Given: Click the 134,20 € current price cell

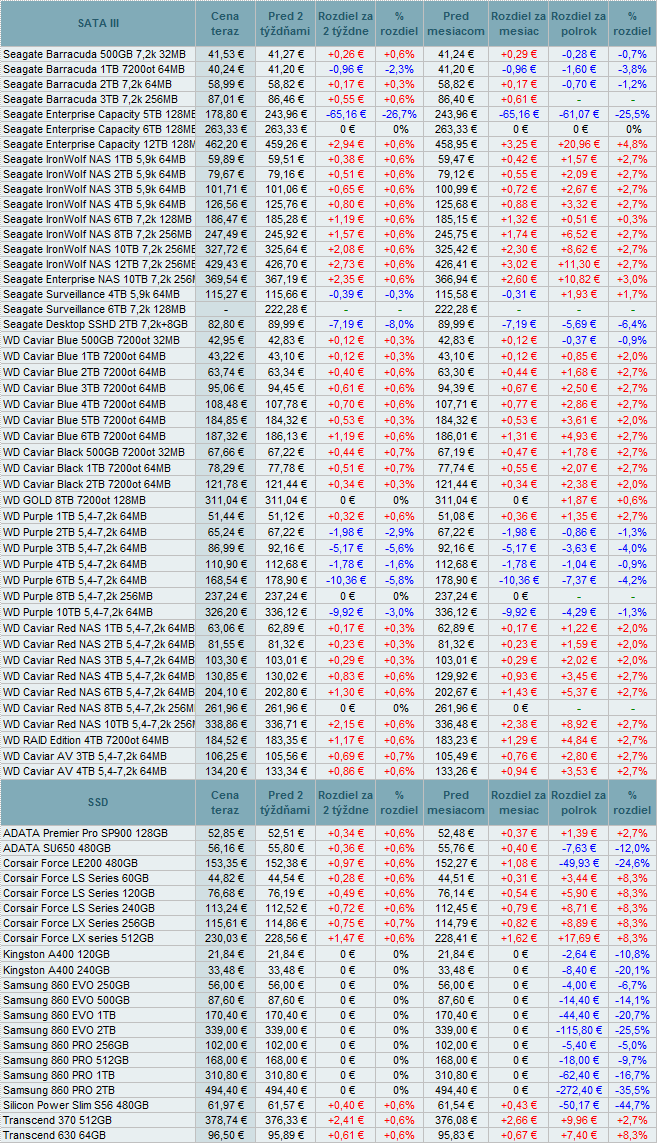Looking at the screenshot, I should [x=226, y=771].
